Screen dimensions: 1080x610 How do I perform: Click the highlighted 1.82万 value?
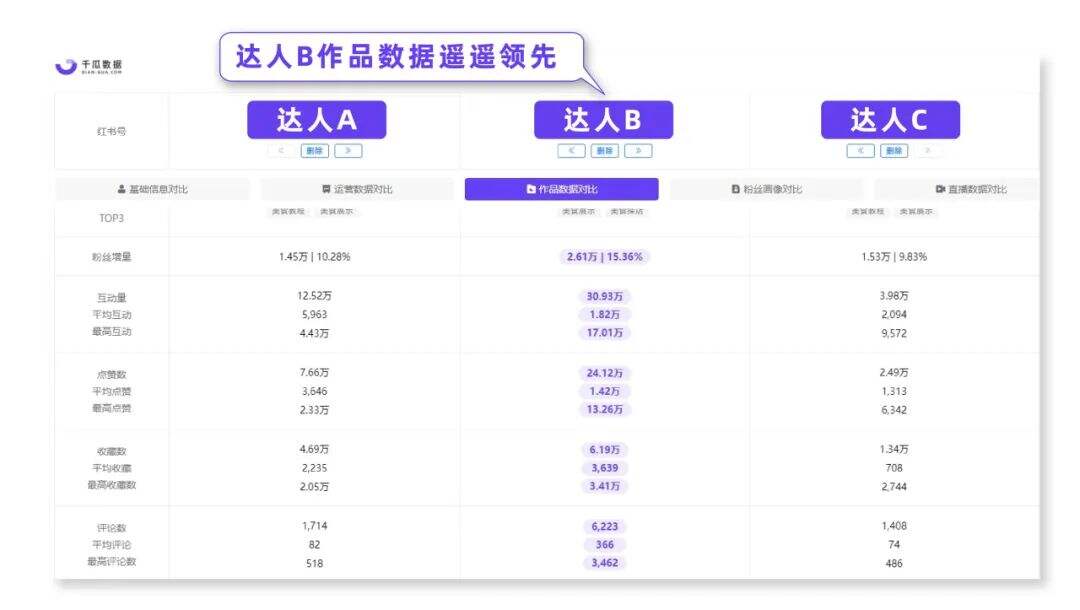(605, 315)
